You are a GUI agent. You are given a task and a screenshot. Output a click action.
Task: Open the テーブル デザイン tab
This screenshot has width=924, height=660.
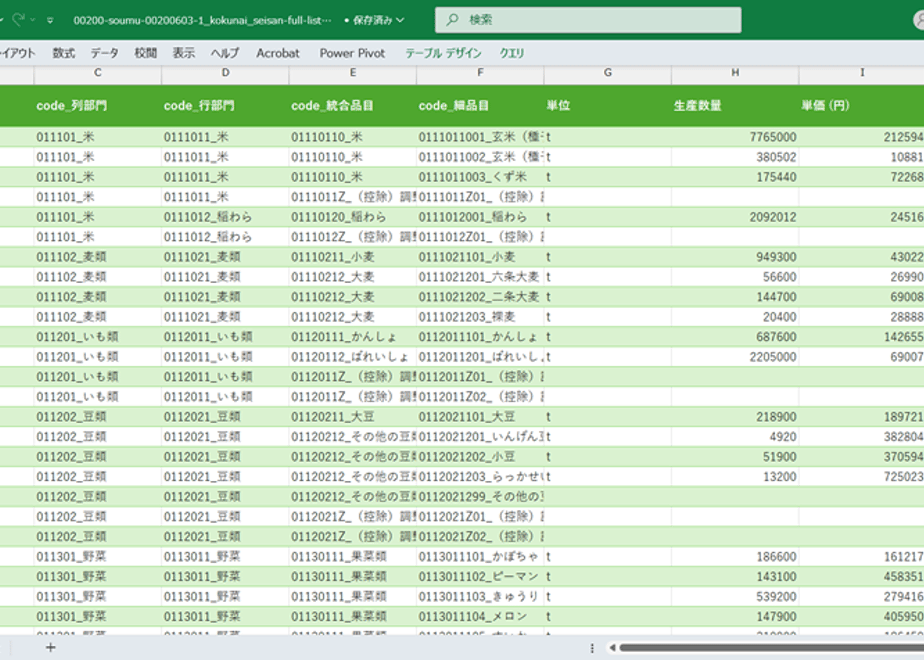point(442,53)
